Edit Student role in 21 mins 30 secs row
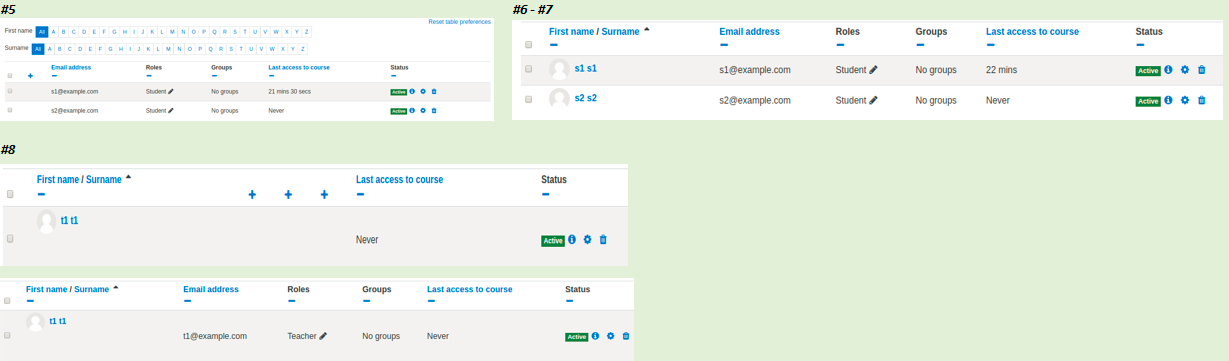 170,91
